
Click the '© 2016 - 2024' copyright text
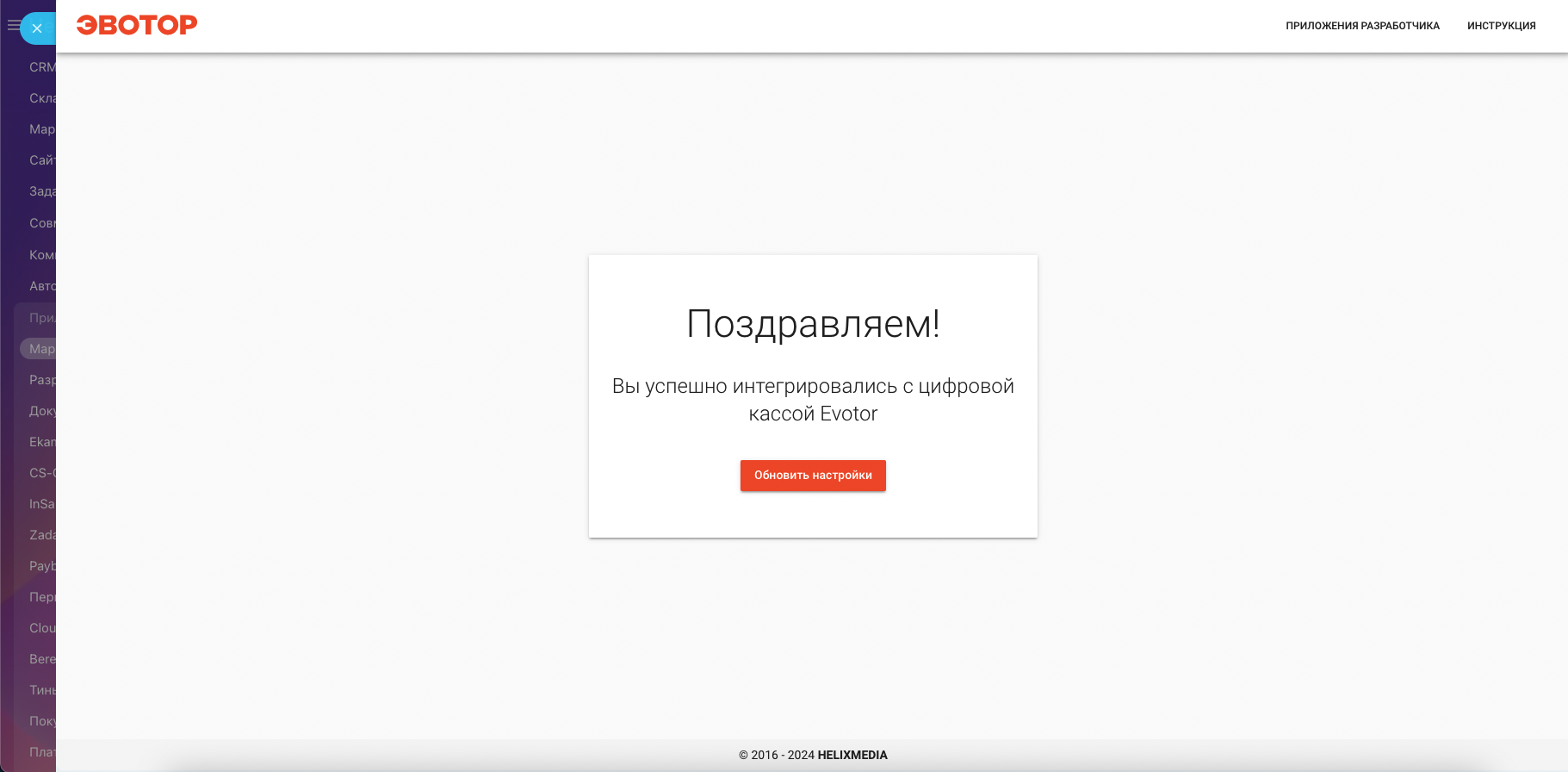777,755
